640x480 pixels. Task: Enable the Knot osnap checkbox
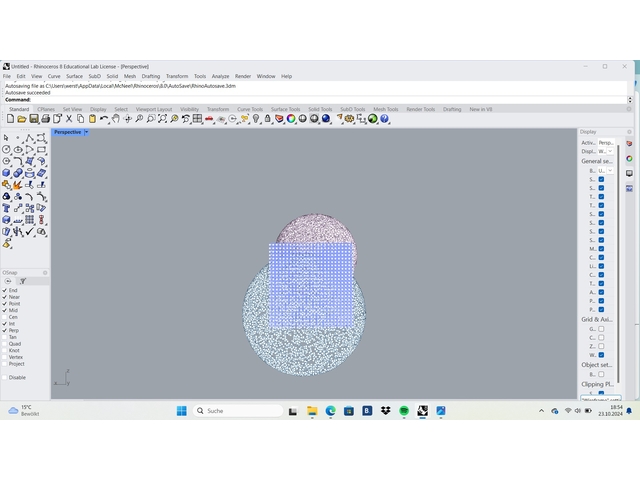[x=5, y=350]
